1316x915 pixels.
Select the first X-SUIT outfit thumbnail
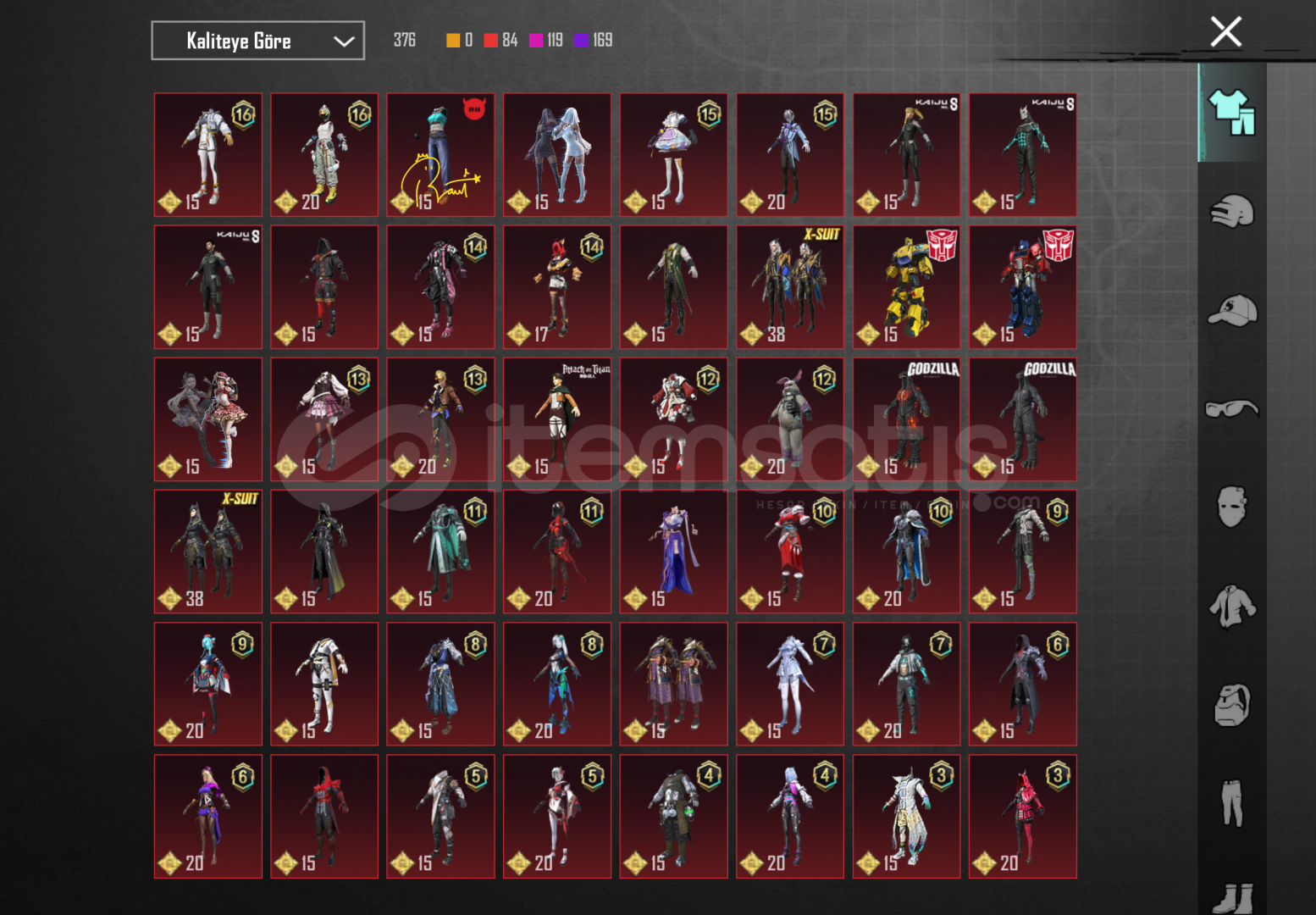pyautogui.click(x=789, y=287)
